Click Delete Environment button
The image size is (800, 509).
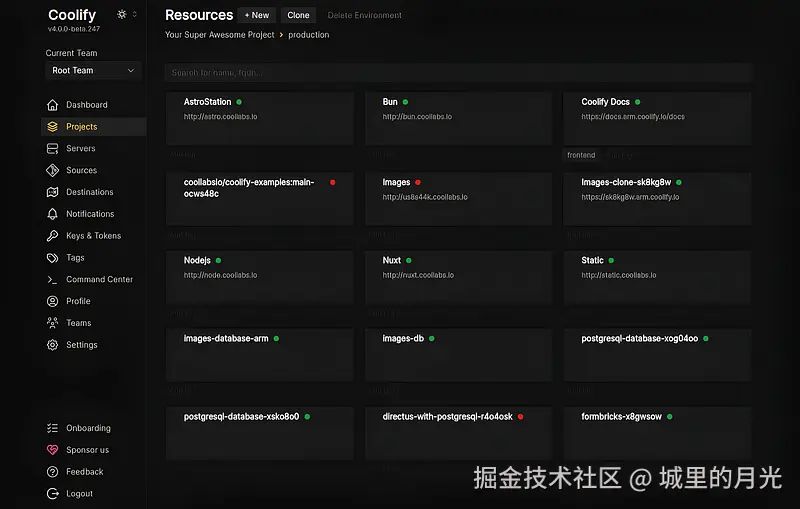click(364, 15)
